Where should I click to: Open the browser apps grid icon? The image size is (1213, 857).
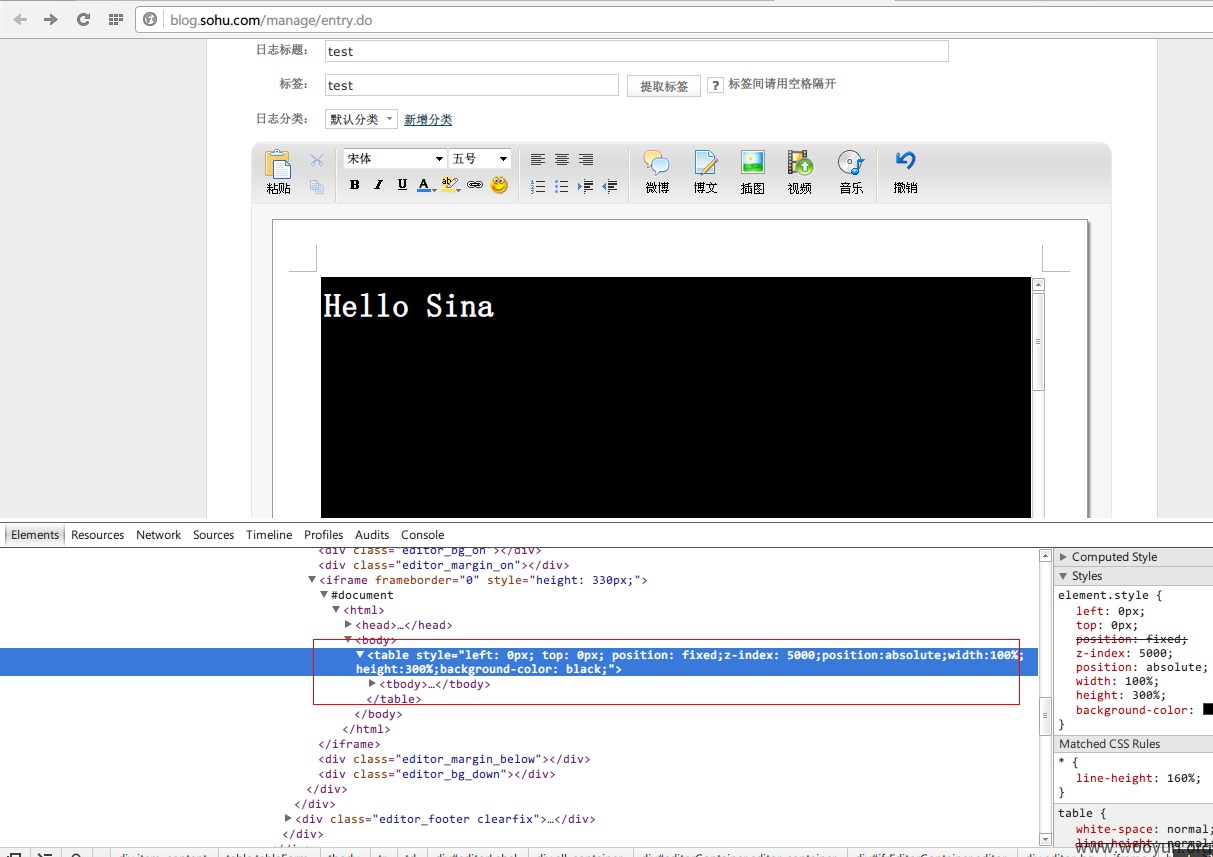(x=115, y=19)
